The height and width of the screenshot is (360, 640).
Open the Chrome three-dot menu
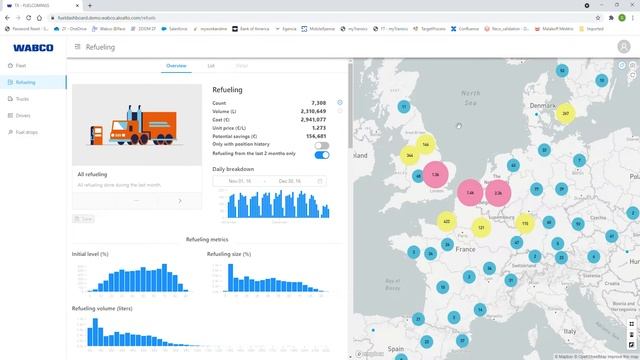coord(633,18)
